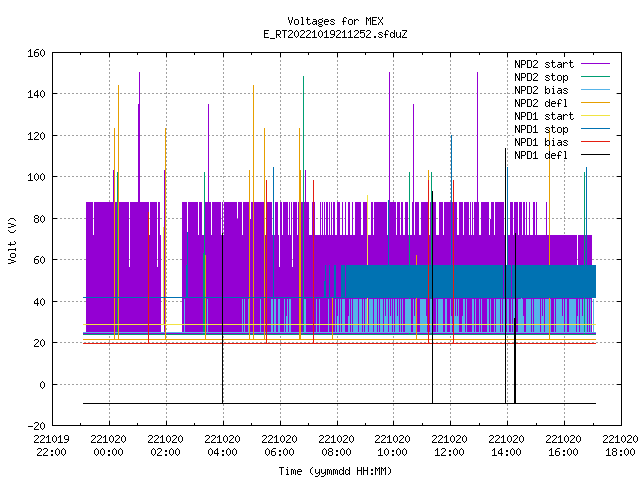
Task: Click the NPD1 stop legend label
Action: click(541, 129)
